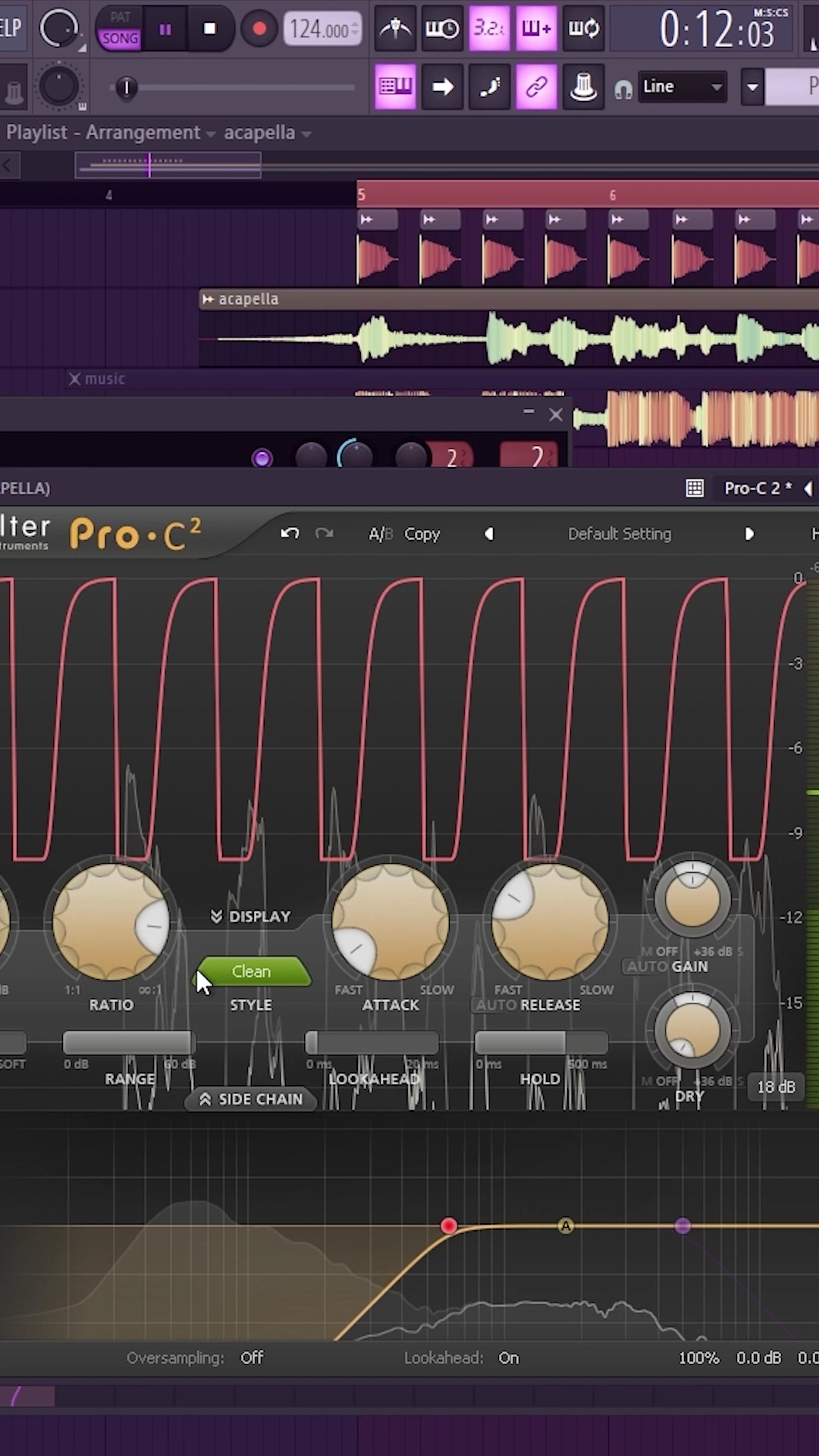Undo the last change in Pro-C 2

[x=290, y=534]
